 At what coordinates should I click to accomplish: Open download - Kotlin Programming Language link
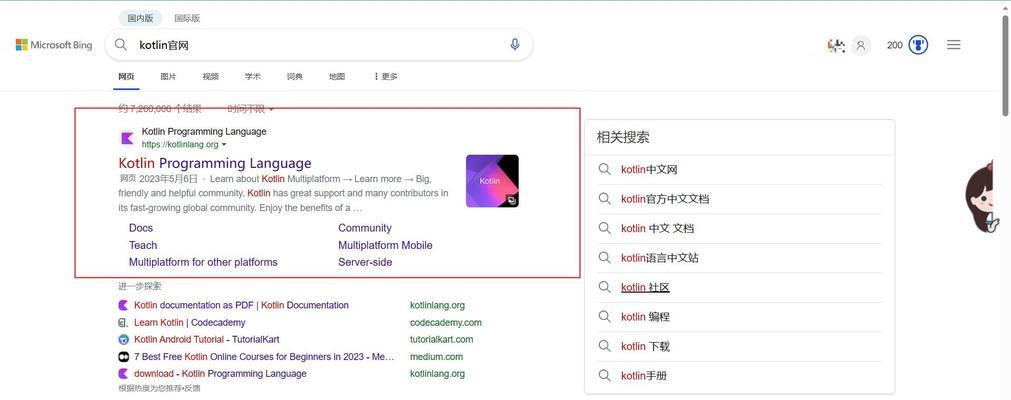(x=221, y=374)
